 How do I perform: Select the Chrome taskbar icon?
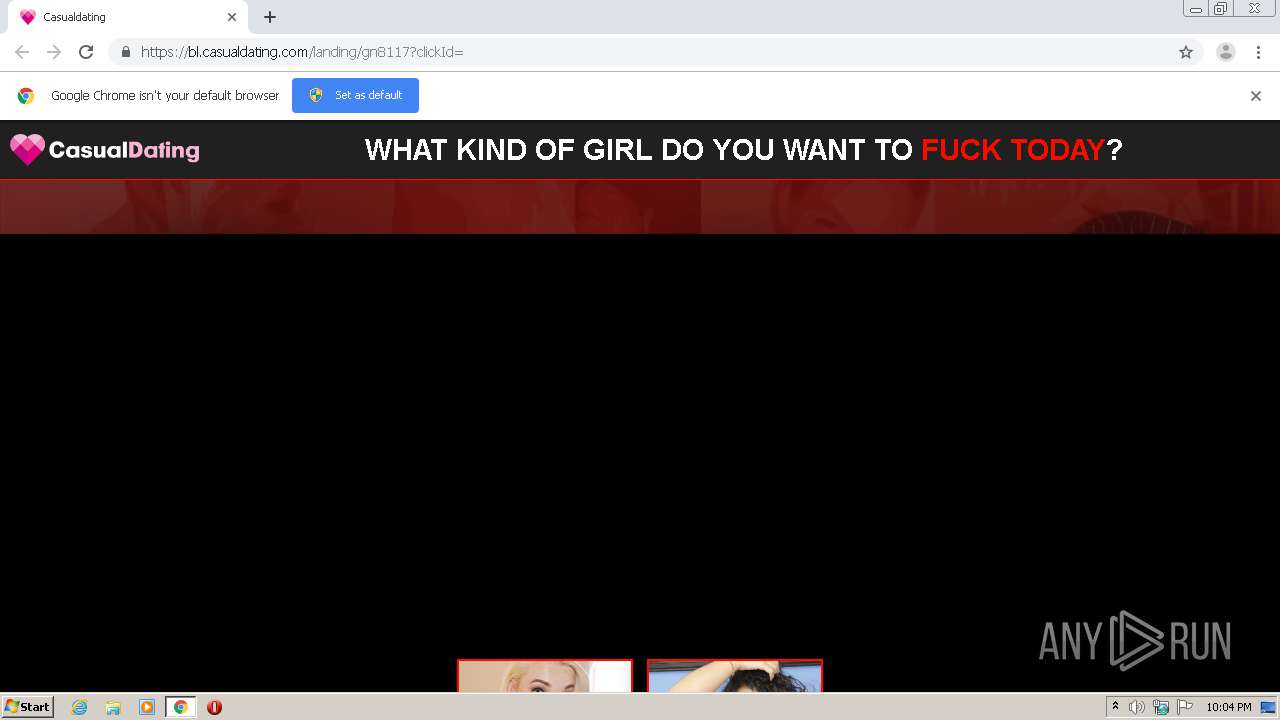pos(180,707)
